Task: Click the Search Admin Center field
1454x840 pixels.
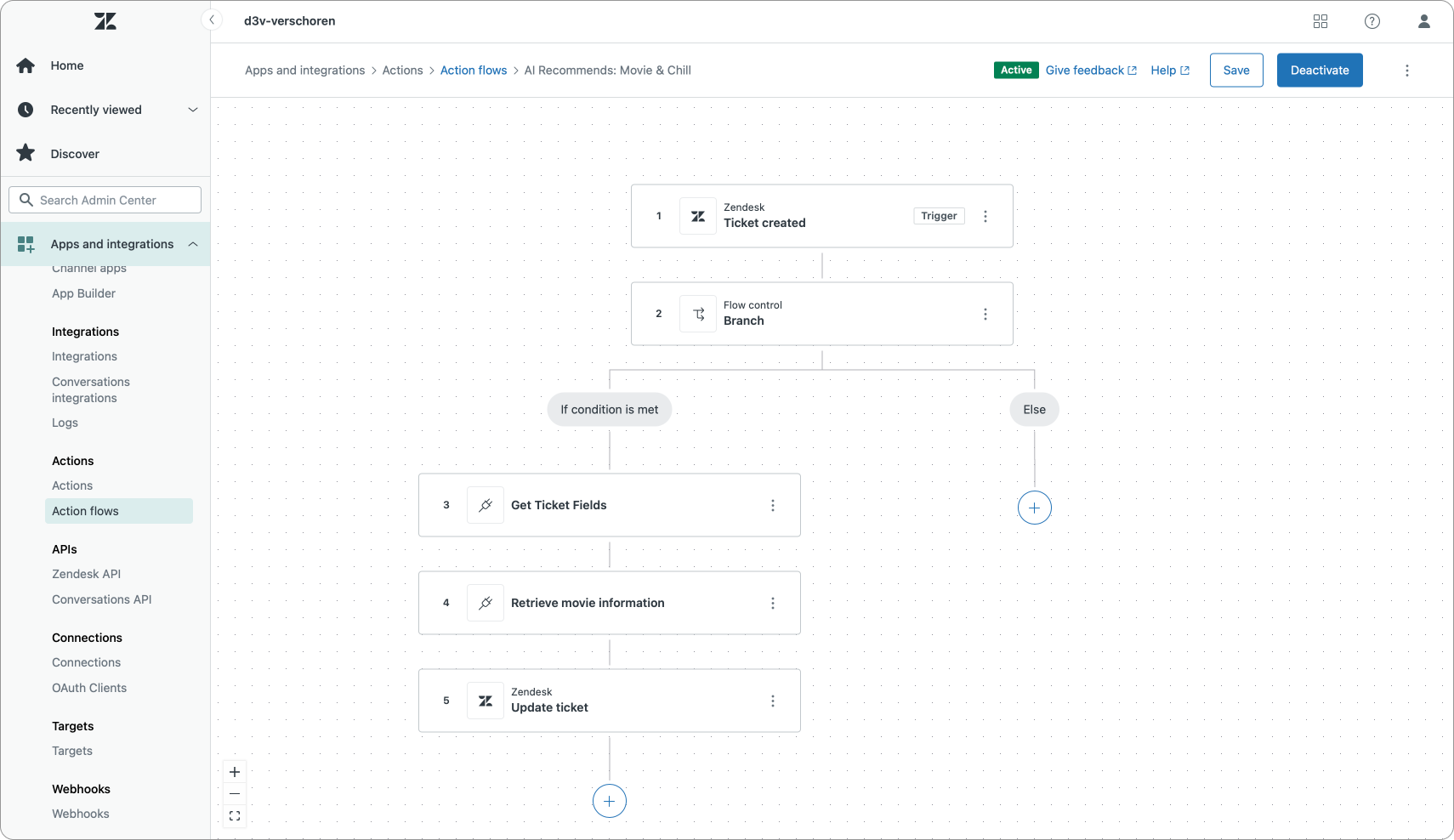Action: (x=105, y=200)
